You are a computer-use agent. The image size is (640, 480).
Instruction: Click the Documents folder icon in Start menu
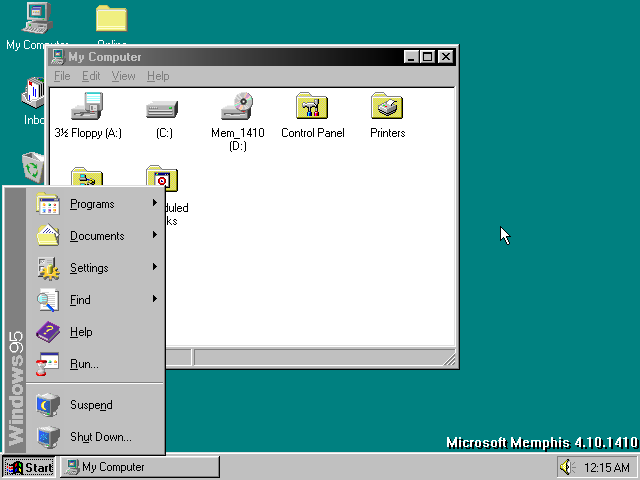pos(48,235)
